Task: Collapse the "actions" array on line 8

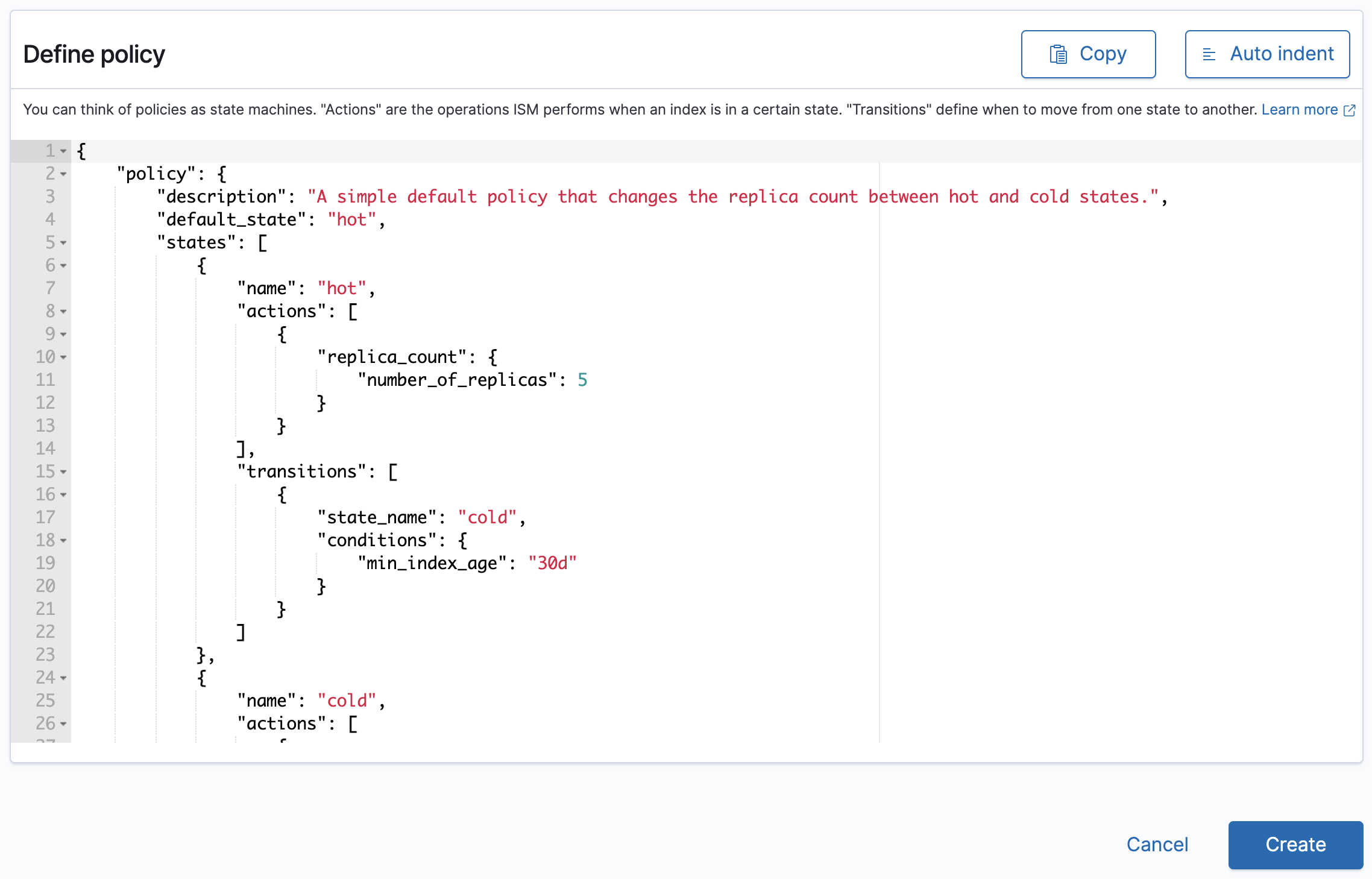Action: (x=63, y=312)
